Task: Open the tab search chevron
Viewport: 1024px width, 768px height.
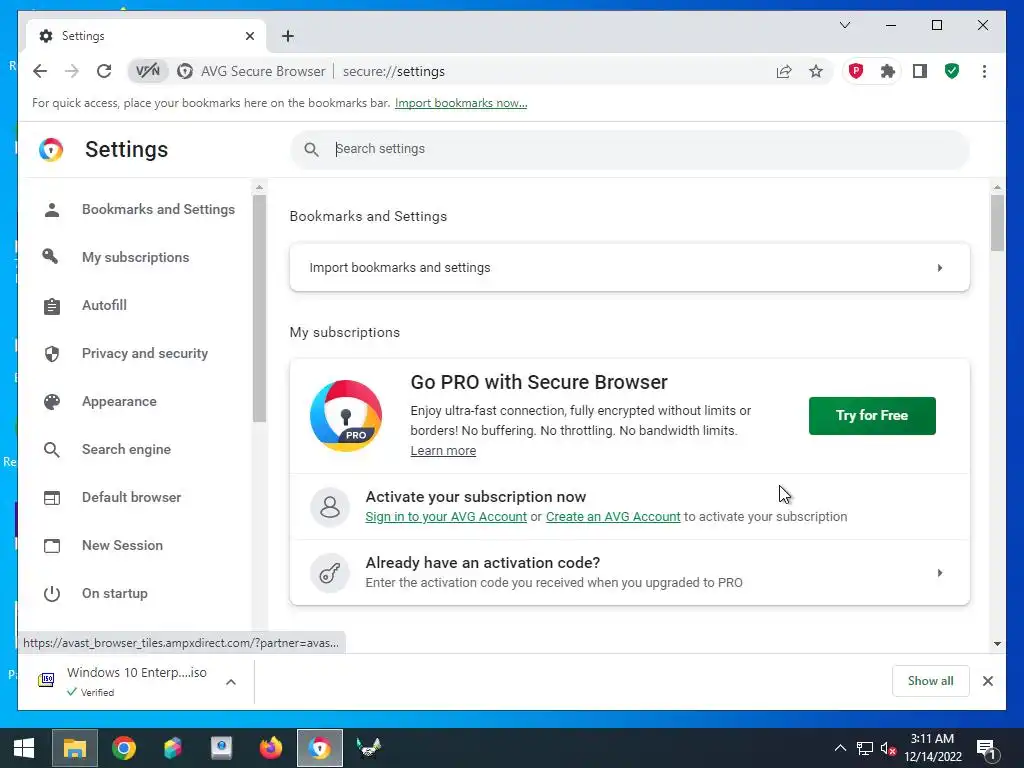Action: pos(845,25)
